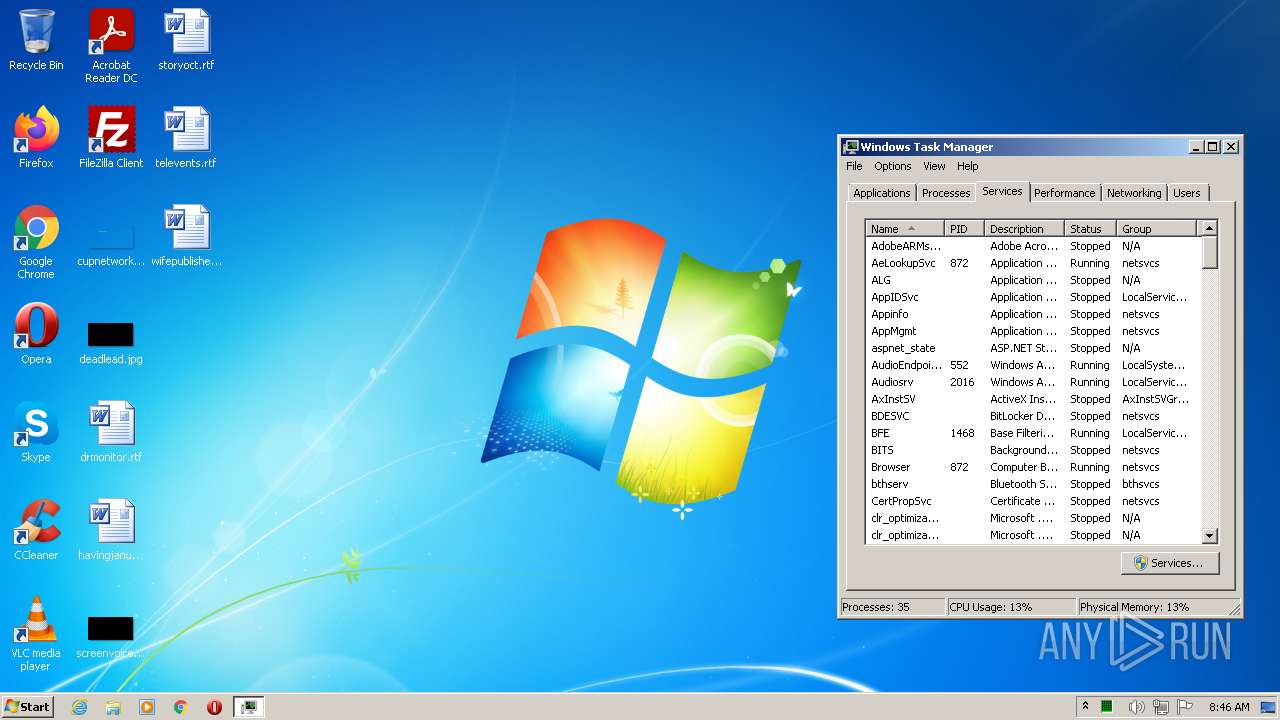This screenshot has height=720, width=1280.
Task: Click the Opera icon in the taskbar
Action: click(214, 707)
